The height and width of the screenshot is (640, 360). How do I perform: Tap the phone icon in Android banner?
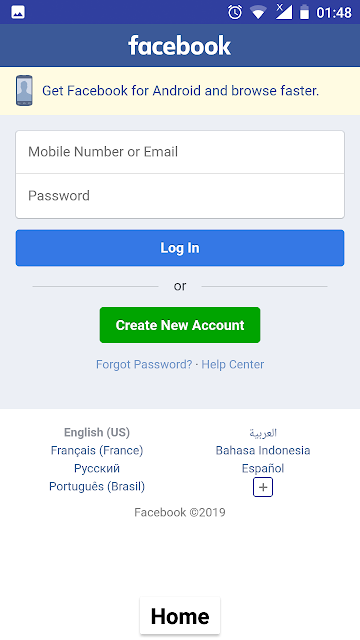point(24,91)
